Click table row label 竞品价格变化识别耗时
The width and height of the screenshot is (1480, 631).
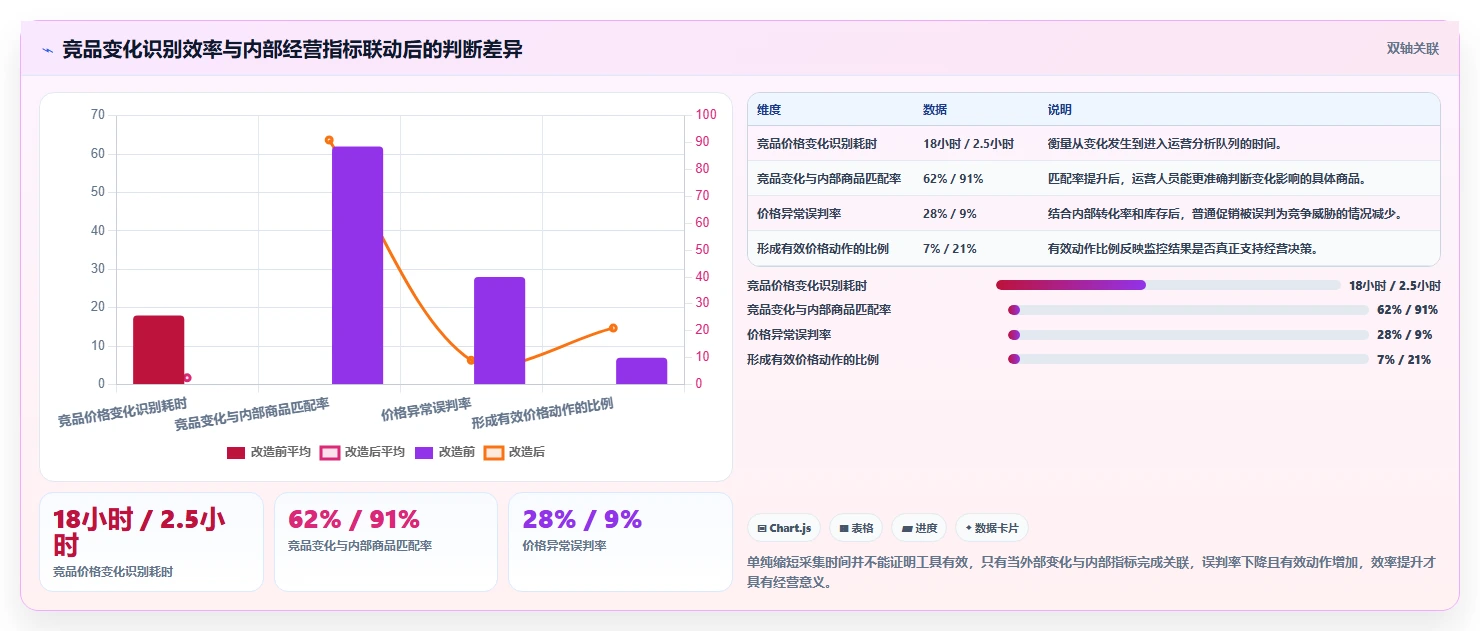[x=817, y=144]
